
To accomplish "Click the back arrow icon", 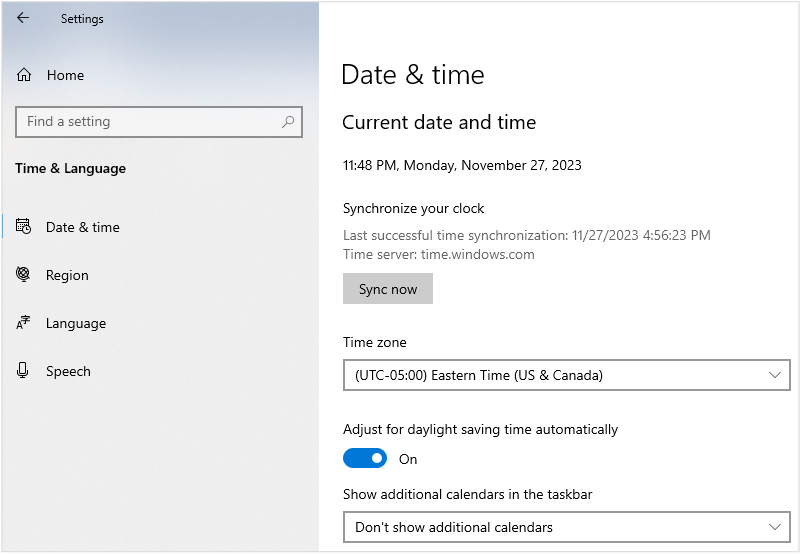I will (x=23, y=18).
